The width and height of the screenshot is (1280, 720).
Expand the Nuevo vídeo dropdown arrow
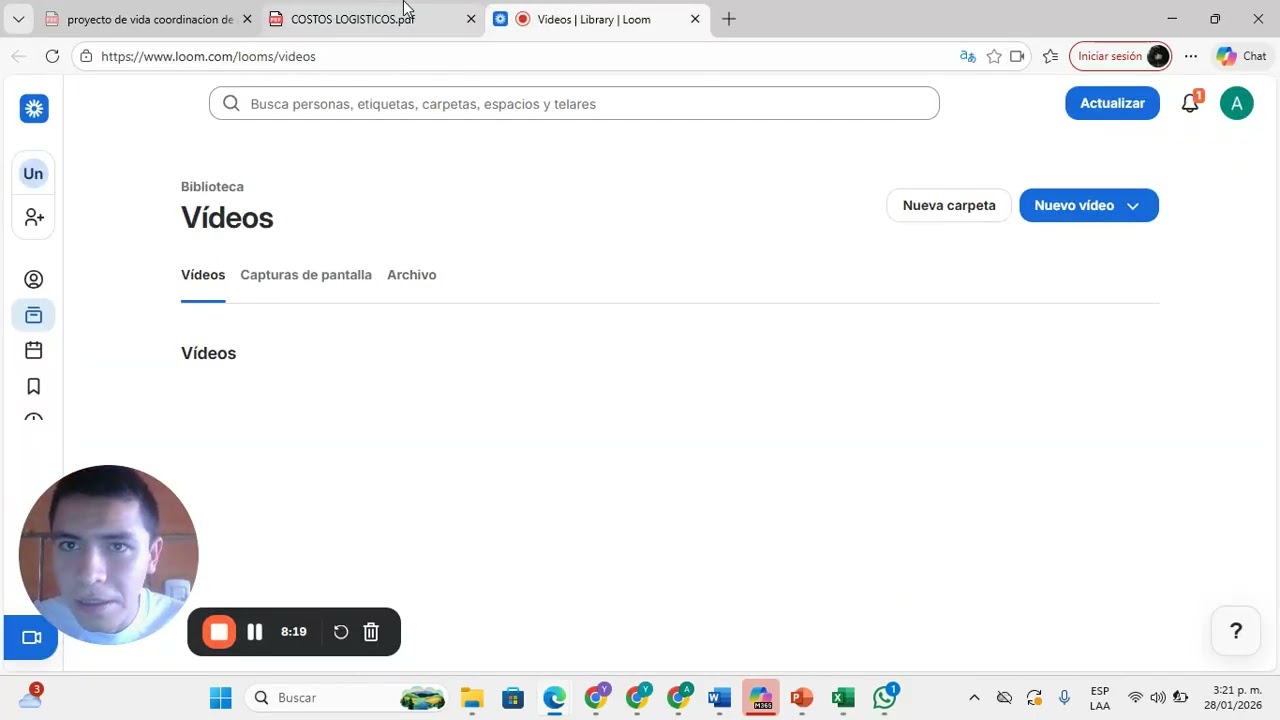(1133, 206)
